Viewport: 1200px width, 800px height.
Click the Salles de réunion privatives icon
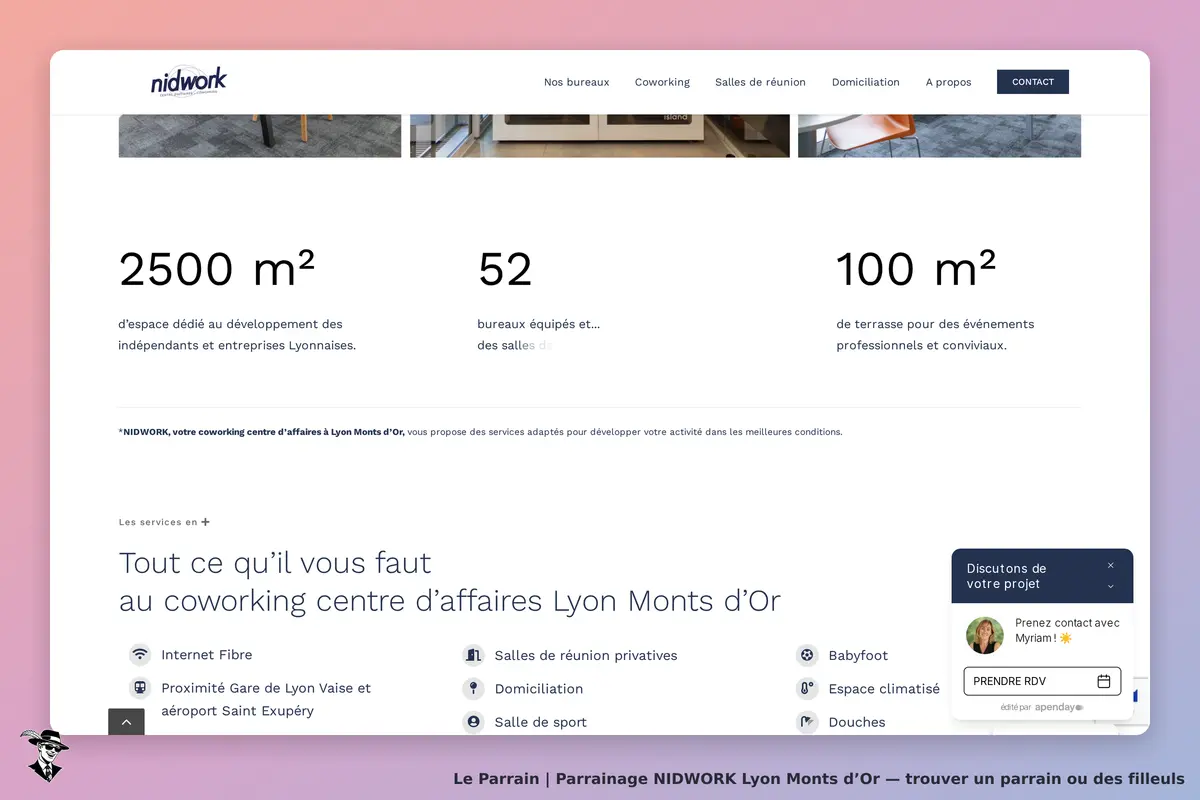point(473,655)
